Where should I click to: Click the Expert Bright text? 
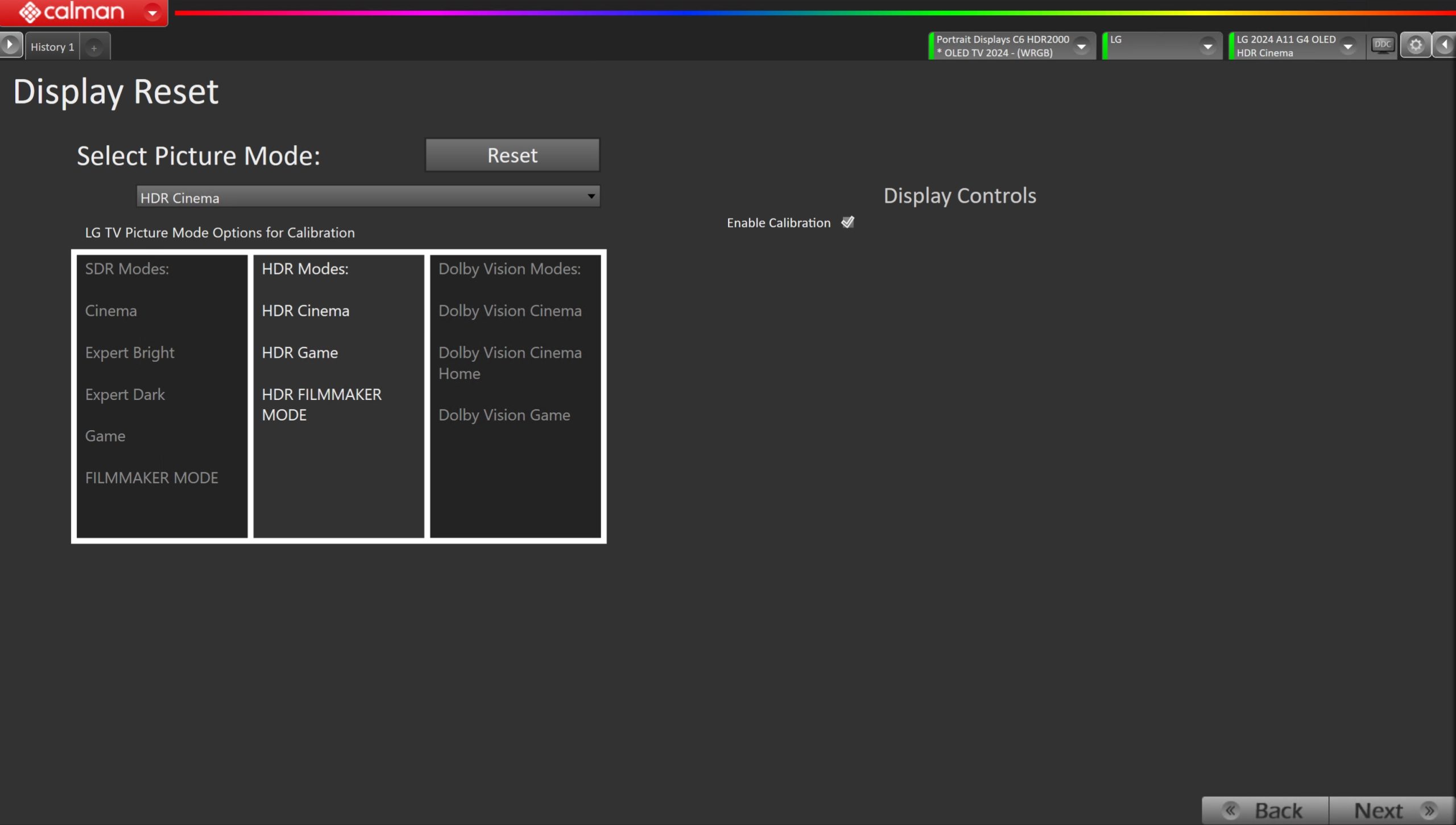tap(130, 353)
